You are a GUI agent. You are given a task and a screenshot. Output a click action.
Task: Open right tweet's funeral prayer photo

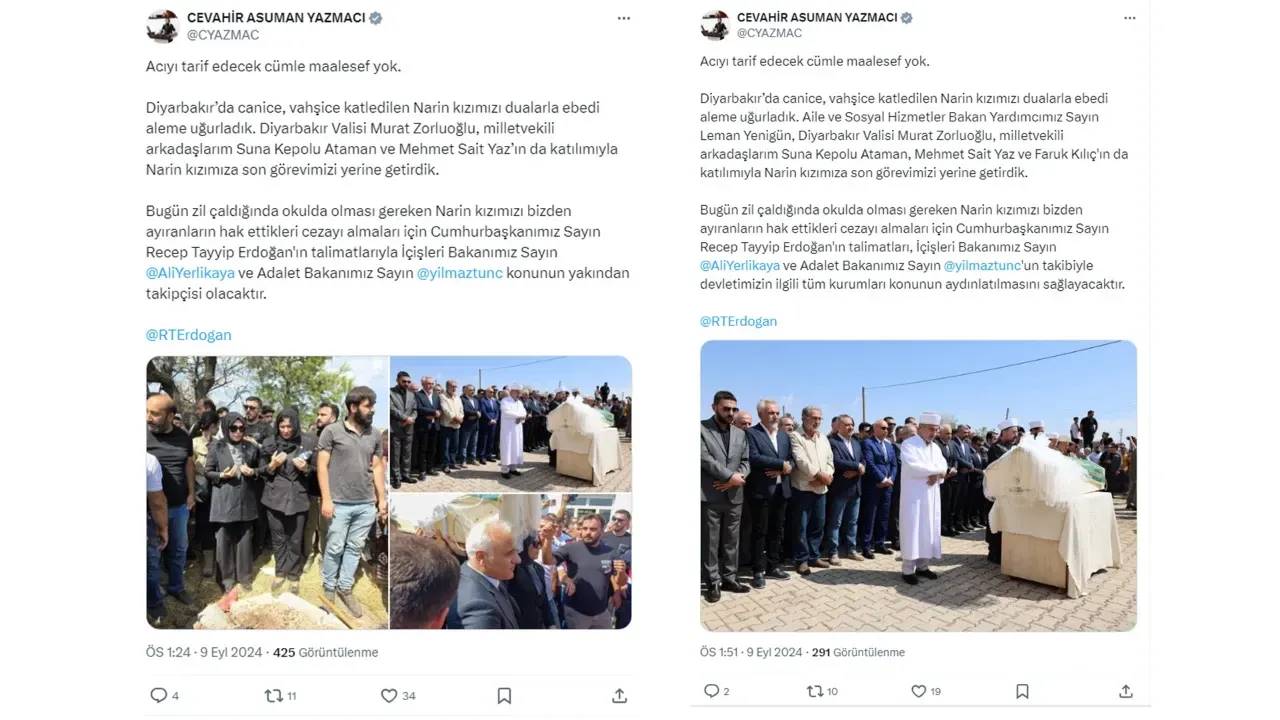click(x=918, y=486)
